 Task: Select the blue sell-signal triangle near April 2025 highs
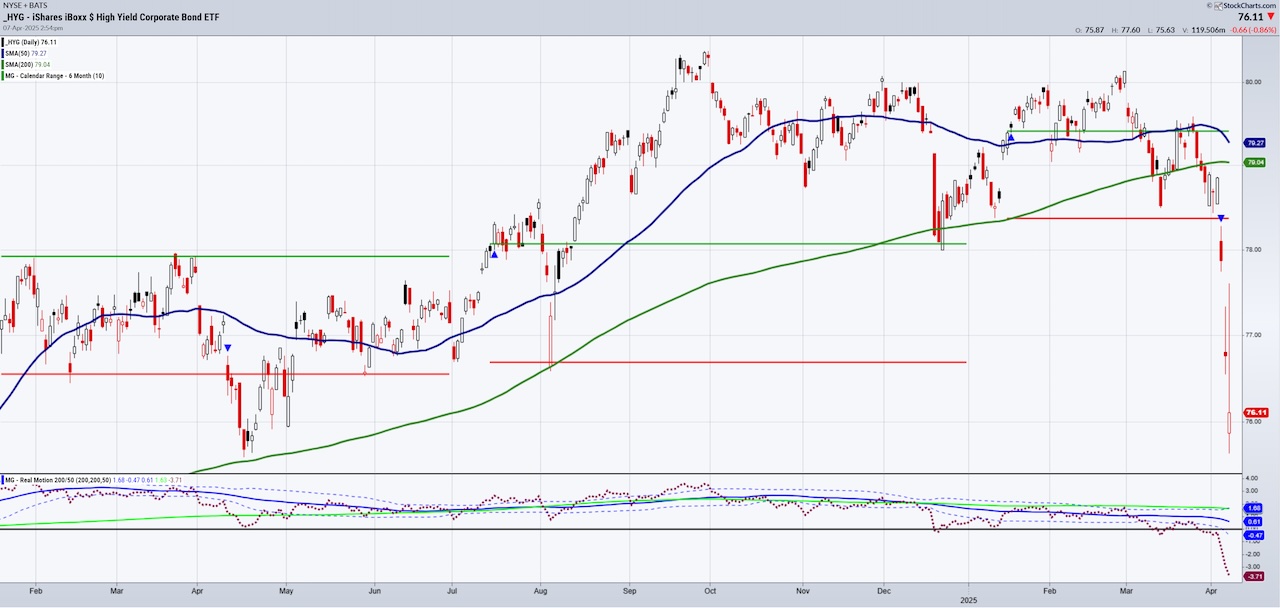pos(1220,219)
